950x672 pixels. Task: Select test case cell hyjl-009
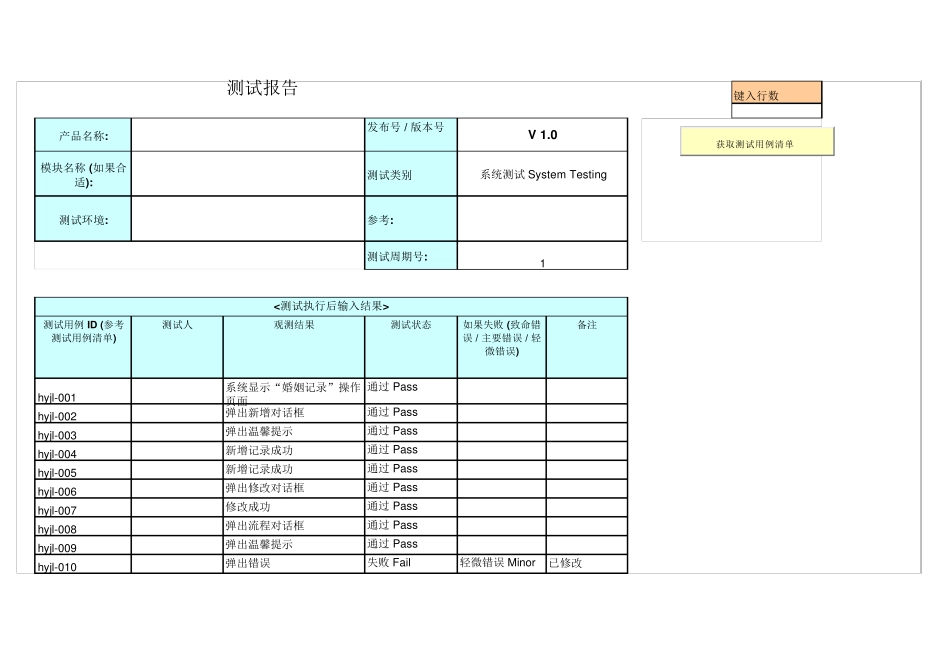click(83, 545)
